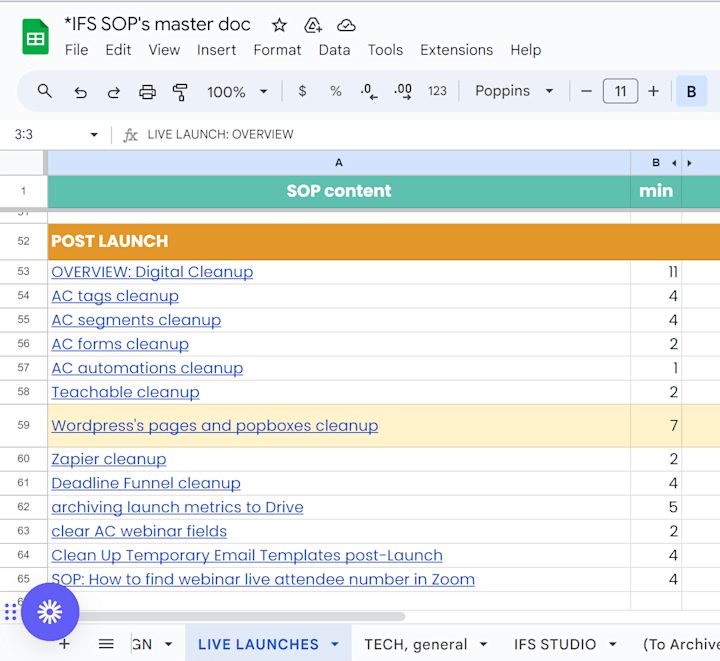The height and width of the screenshot is (661, 720).
Task: Decrease decimal places
Action: coord(369,91)
